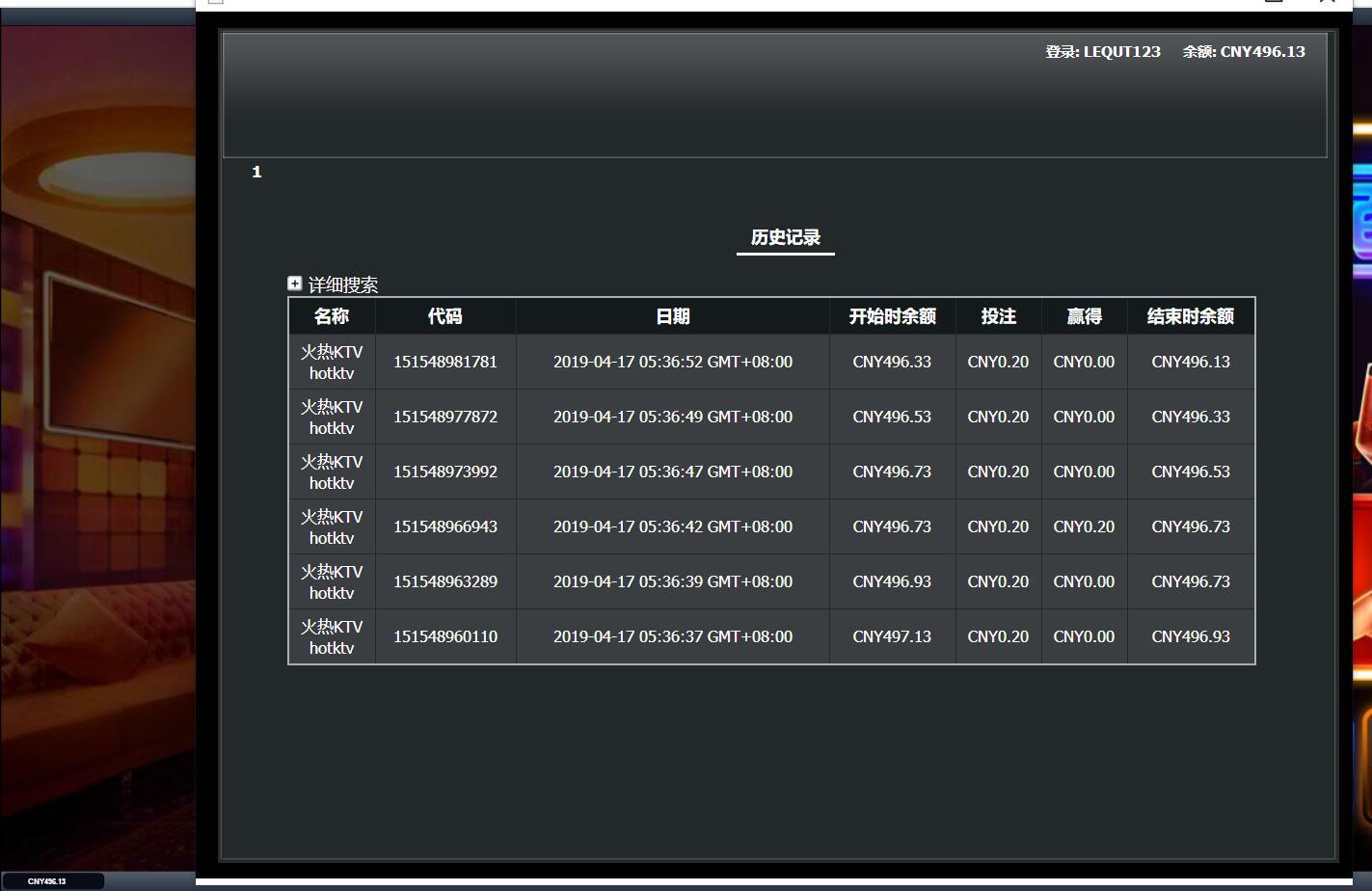Click ending balance CNY496.33 in row 151548977872

point(1191,417)
